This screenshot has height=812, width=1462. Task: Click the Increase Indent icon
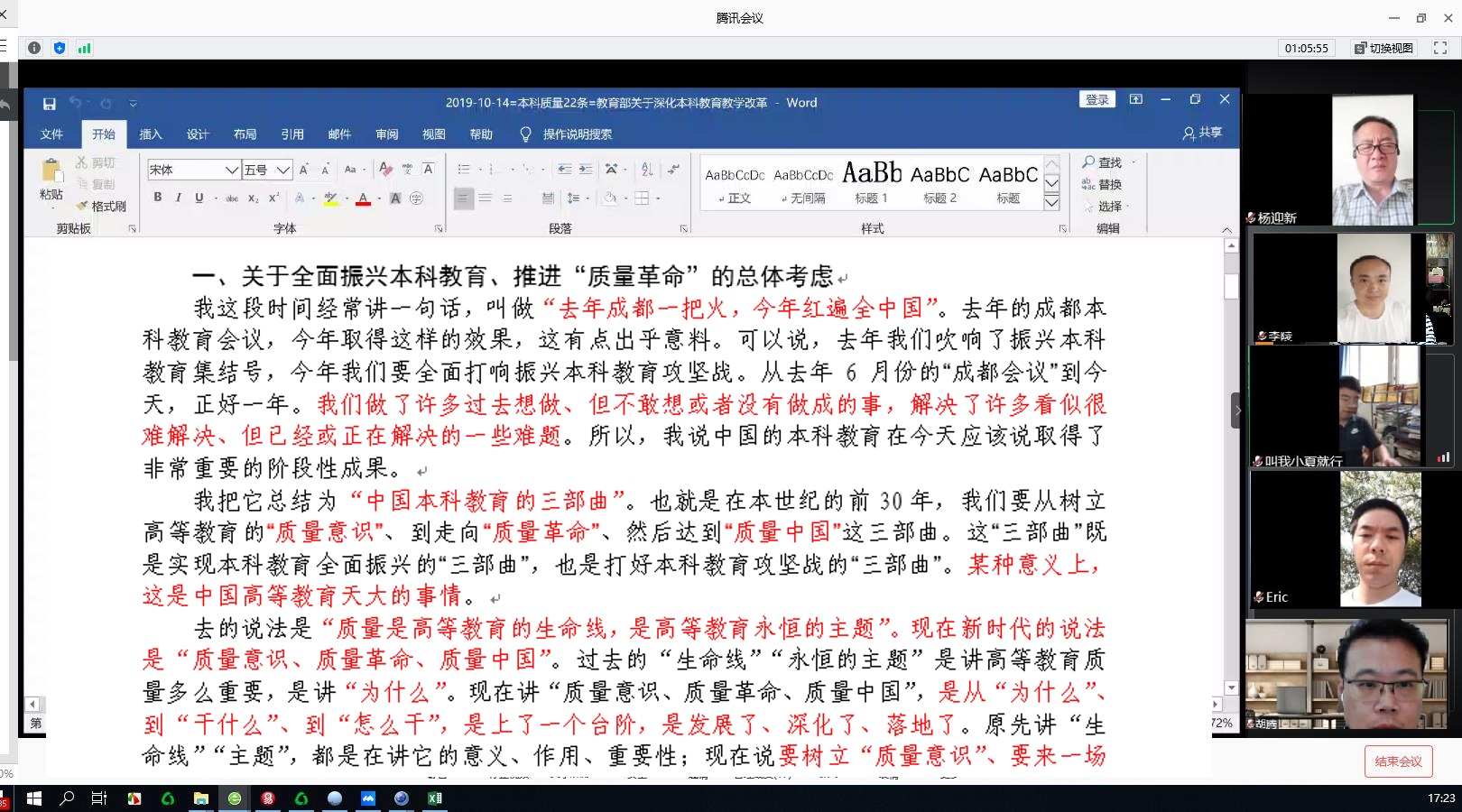[x=586, y=170]
